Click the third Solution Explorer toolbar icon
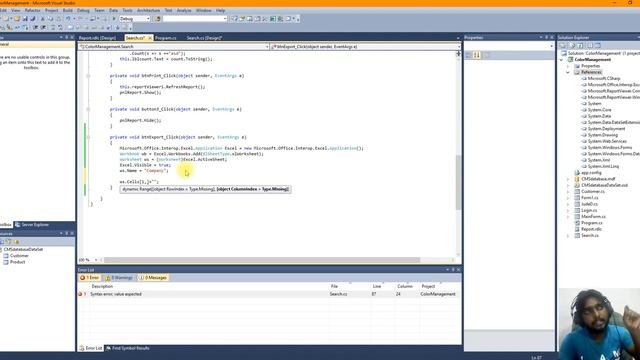640x360 pixels. click(580, 46)
